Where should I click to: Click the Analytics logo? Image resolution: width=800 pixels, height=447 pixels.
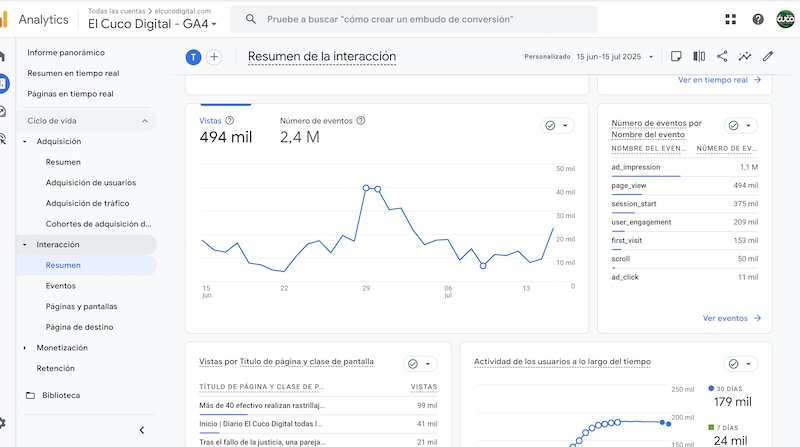4,19
